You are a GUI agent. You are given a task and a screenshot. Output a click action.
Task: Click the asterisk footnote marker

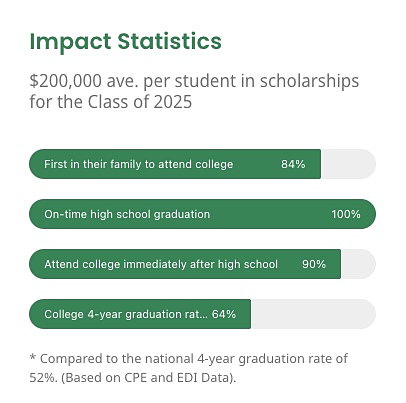[32, 358]
